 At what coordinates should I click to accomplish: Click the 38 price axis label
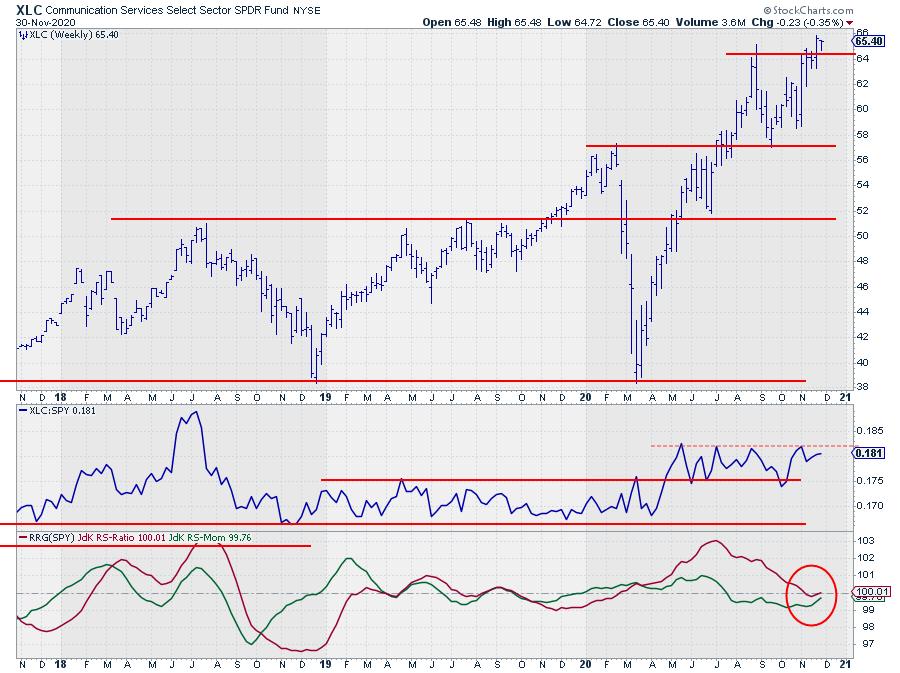click(x=863, y=387)
